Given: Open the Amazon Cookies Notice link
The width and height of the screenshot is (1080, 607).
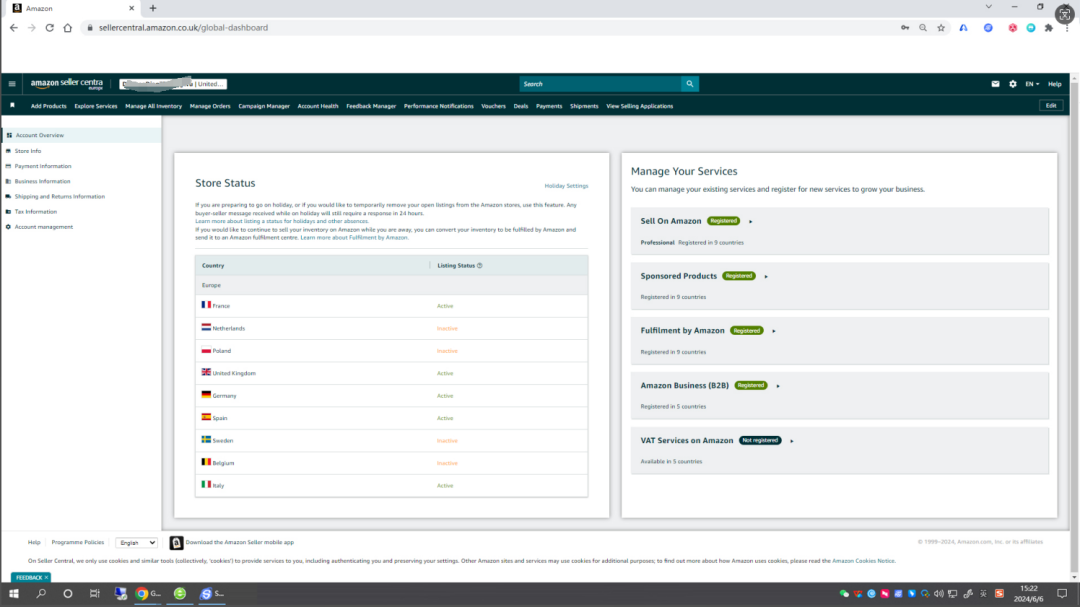Looking at the screenshot, I should click(x=863, y=561).
